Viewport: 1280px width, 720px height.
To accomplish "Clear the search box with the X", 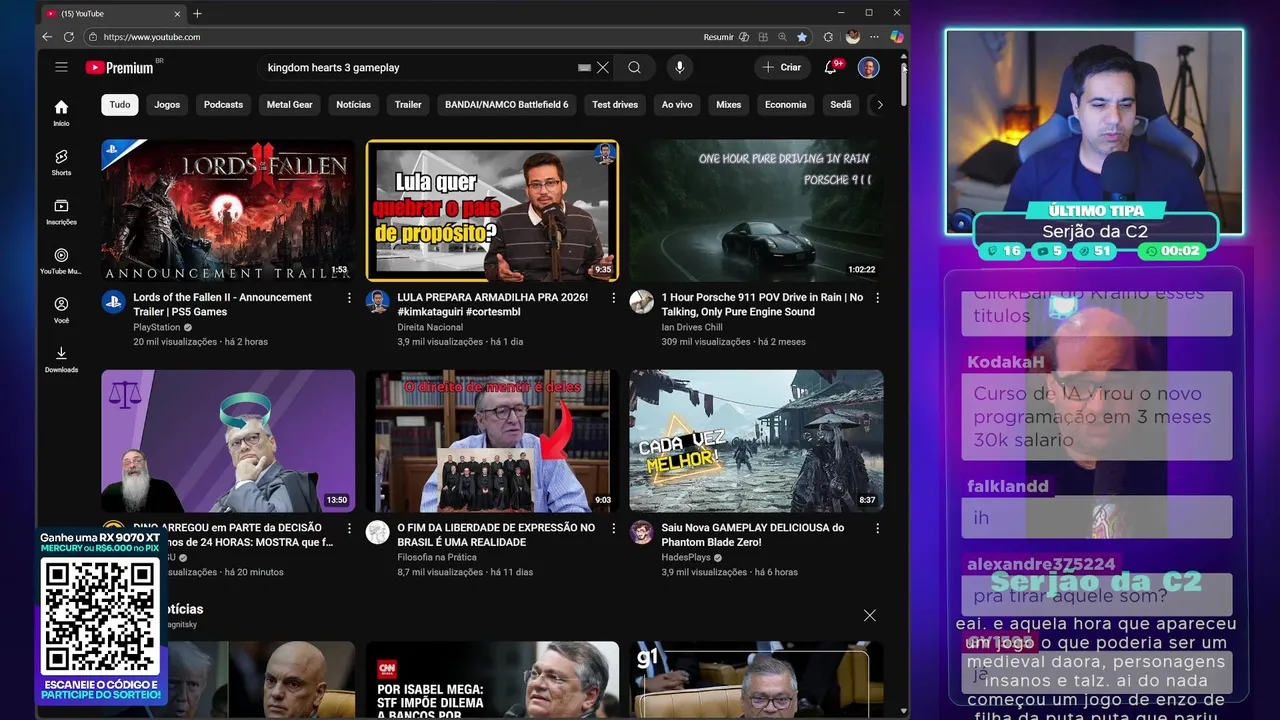I will [603, 67].
